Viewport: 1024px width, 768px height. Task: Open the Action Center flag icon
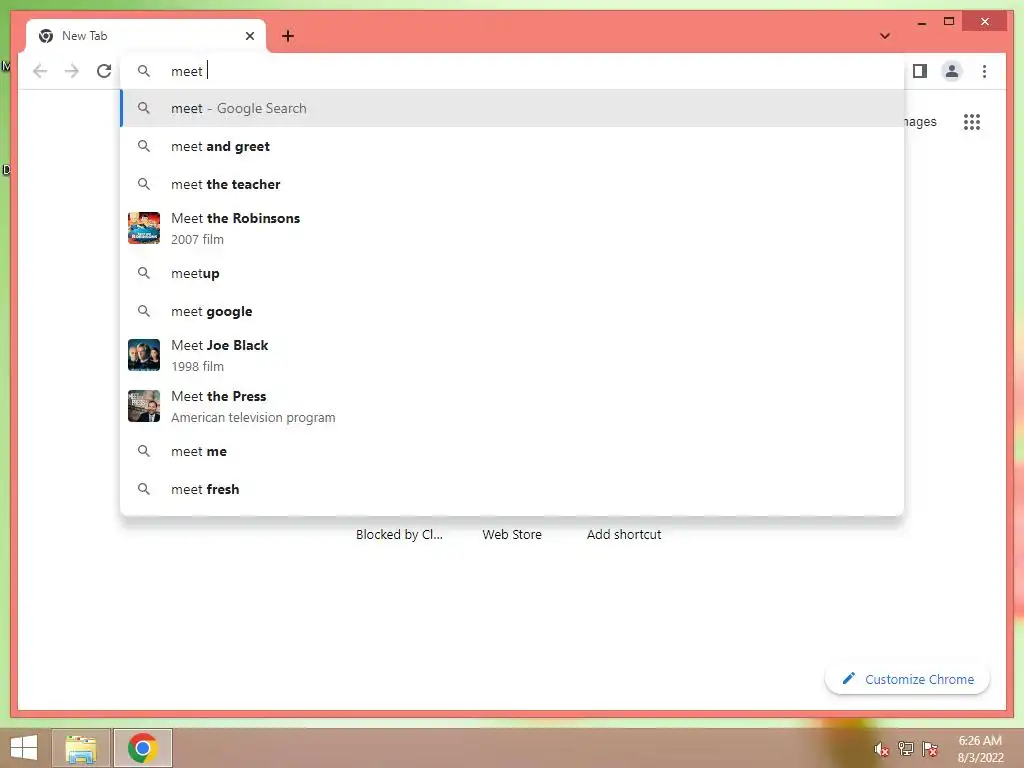930,749
